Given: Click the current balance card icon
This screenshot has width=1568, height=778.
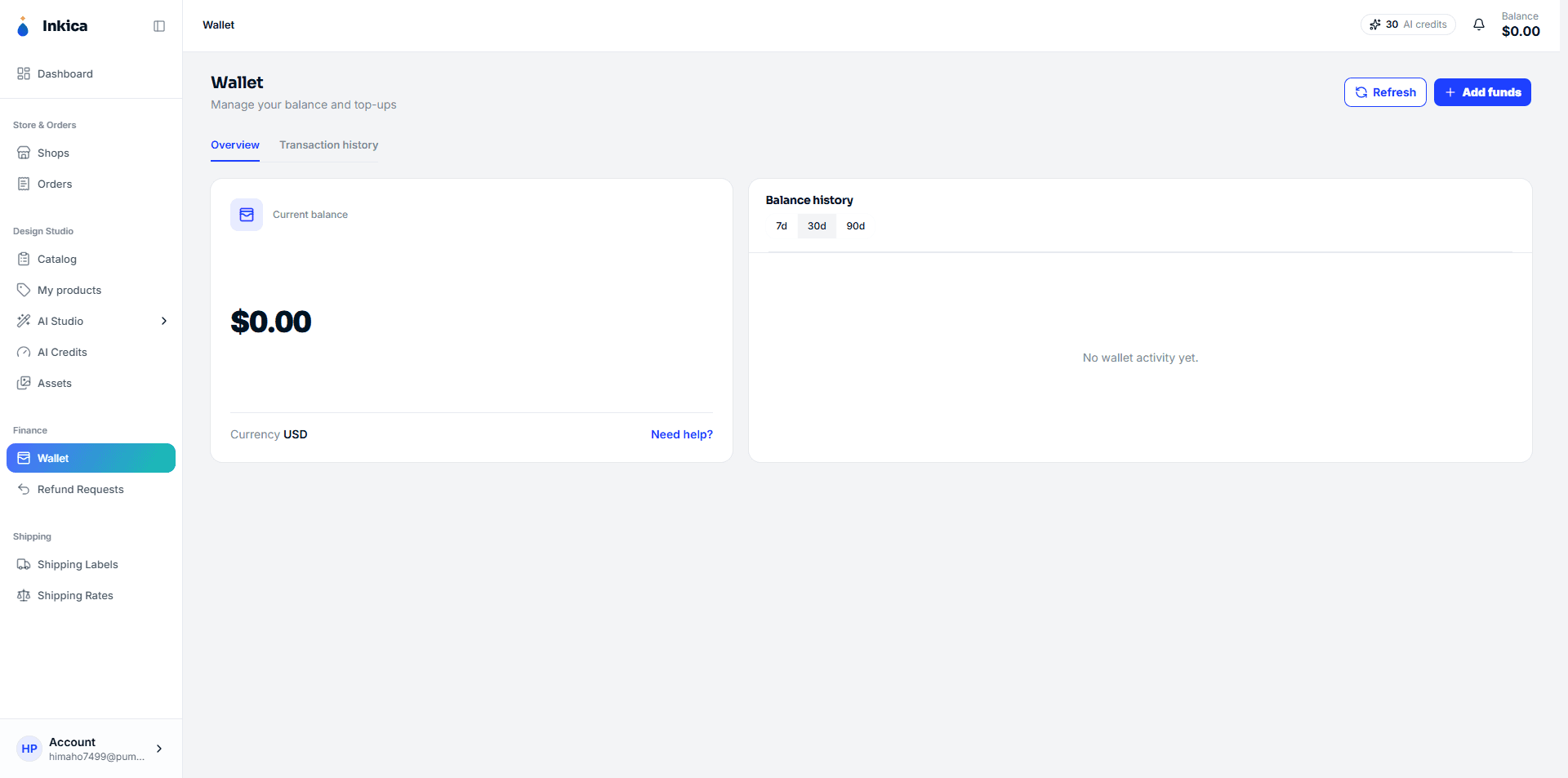Looking at the screenshot, I should click(x=247, y=215).
